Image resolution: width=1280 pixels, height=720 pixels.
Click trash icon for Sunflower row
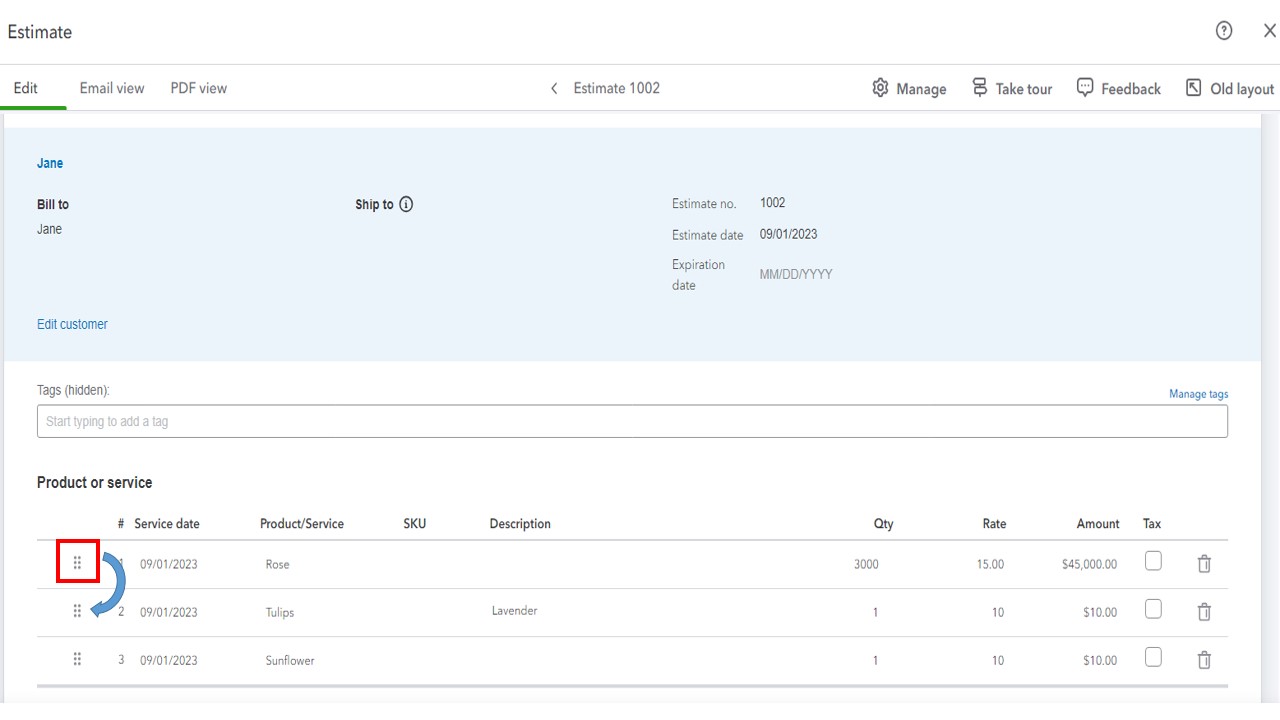tap(1204, 660)
